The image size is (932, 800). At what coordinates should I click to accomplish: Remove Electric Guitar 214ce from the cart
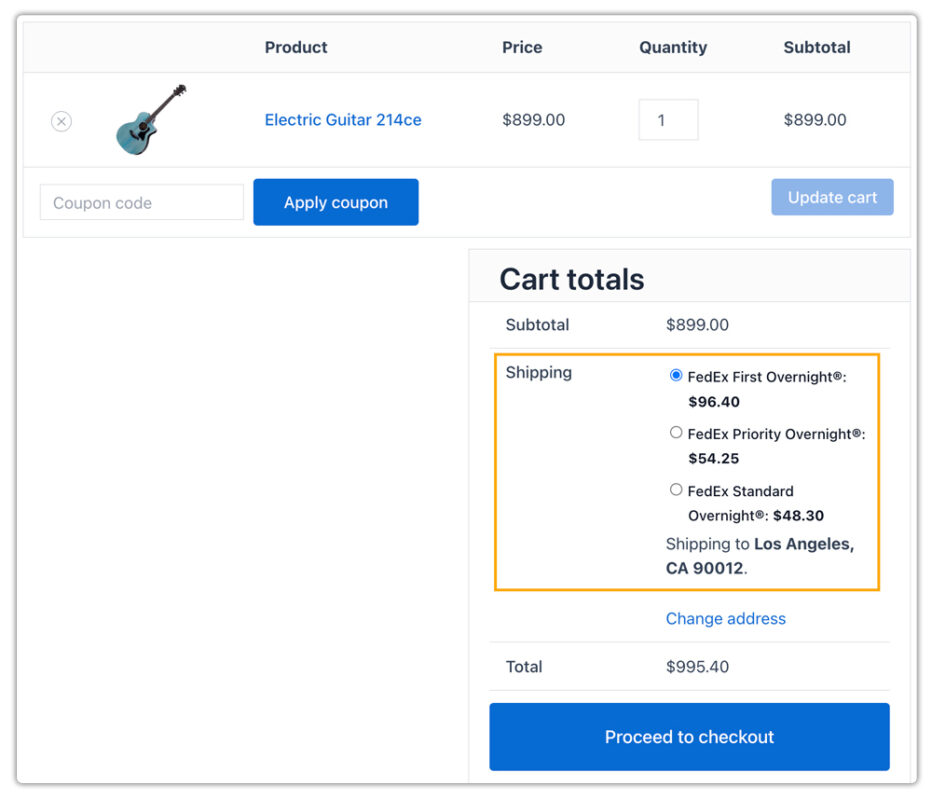point(61,121)
